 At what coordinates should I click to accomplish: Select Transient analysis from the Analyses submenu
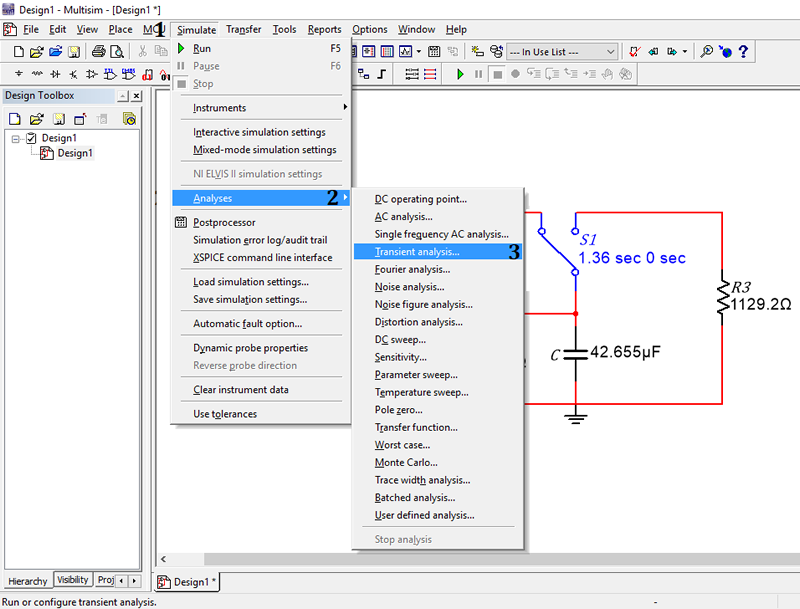tap(438, 251)
